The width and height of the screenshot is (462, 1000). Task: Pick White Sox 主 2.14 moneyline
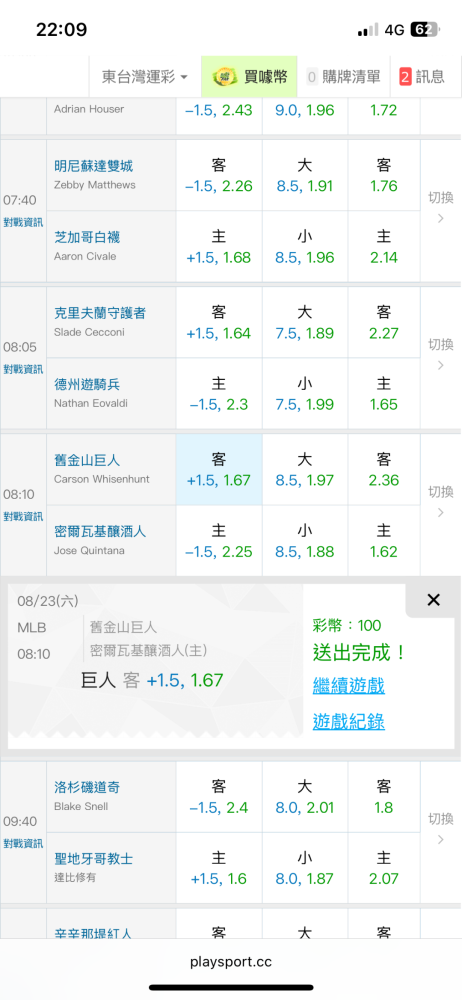(x=384, y=247)
